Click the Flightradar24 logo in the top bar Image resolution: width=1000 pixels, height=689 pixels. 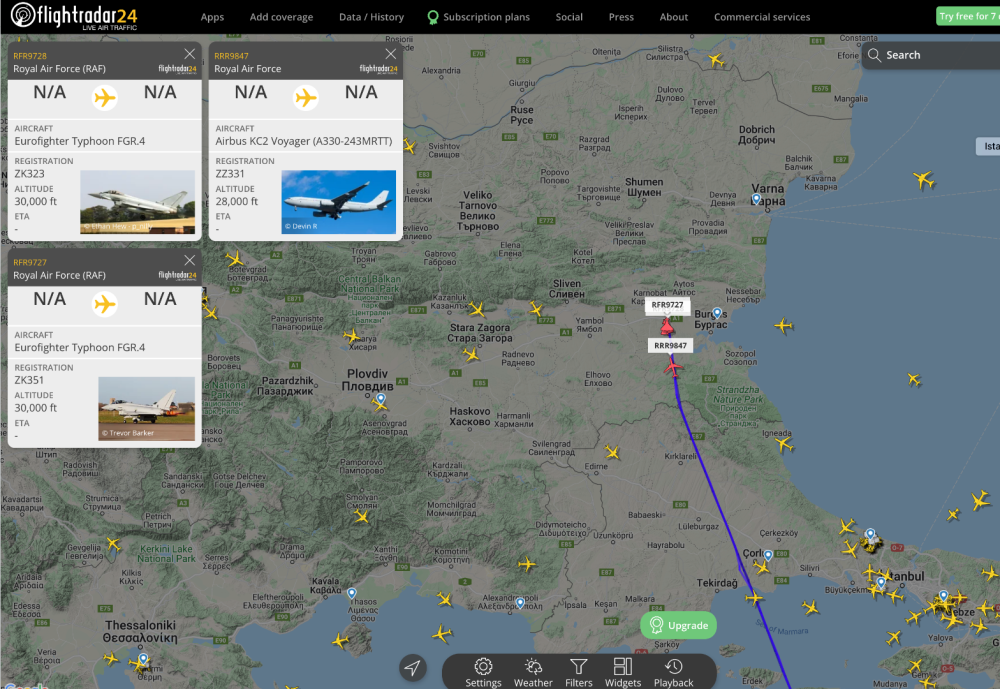[73, 16]
